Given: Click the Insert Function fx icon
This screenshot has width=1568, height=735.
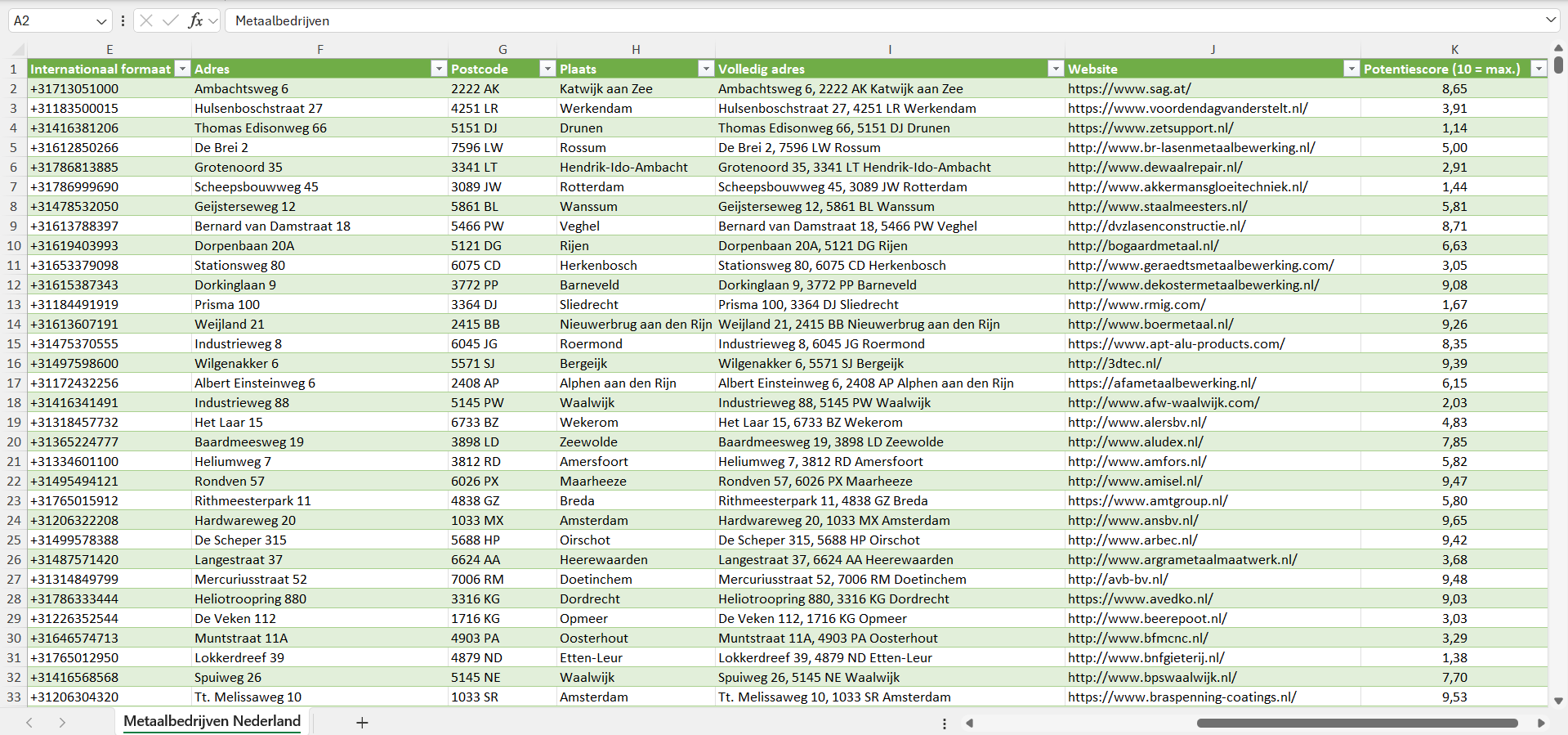Looking at the screenshot, I should click(195, 20).
